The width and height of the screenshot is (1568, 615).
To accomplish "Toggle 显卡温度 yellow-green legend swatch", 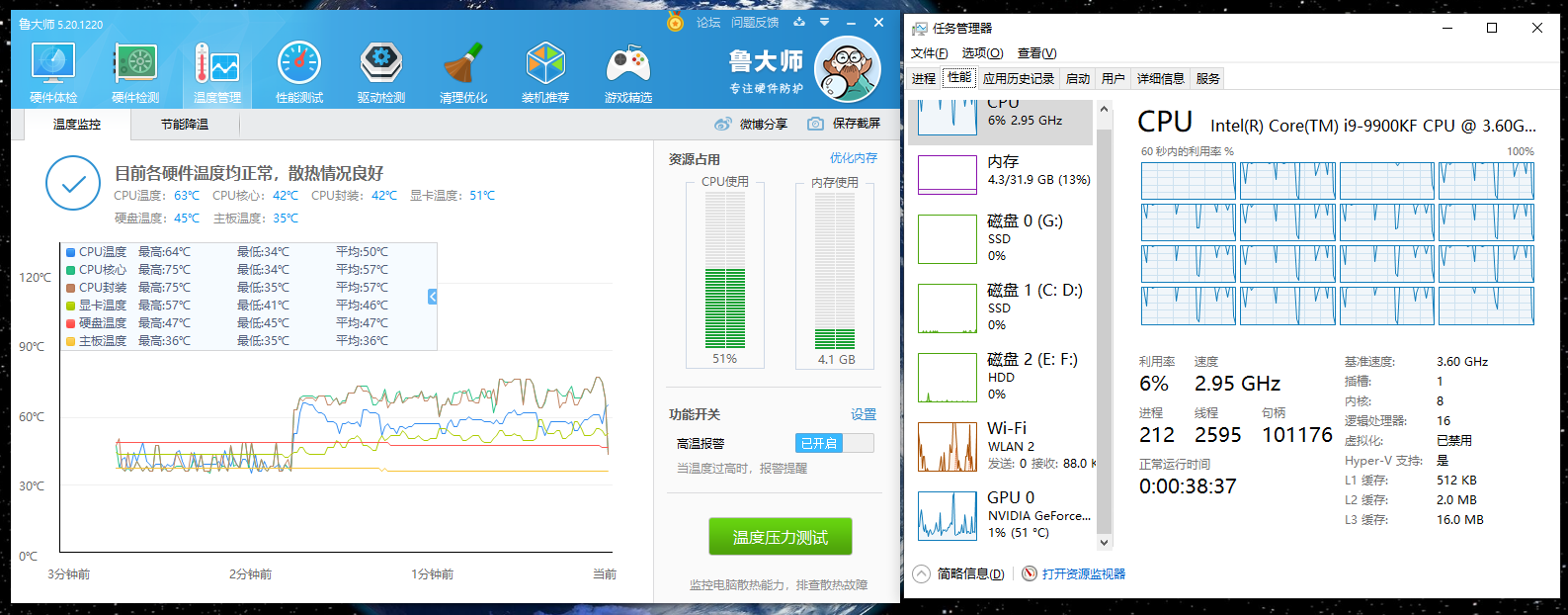I will pyautogui.click(x=70, y=306).
